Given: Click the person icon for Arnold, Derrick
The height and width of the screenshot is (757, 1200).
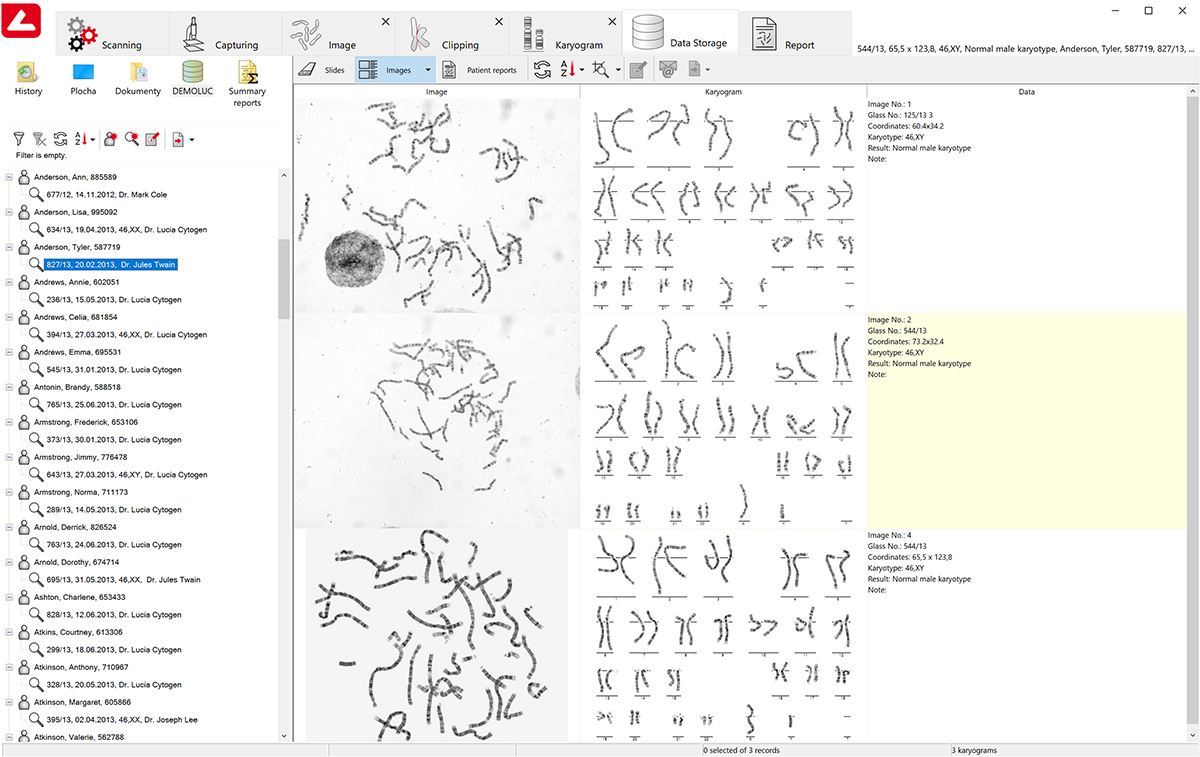Looking at the screenshot, I should point(24,527).
